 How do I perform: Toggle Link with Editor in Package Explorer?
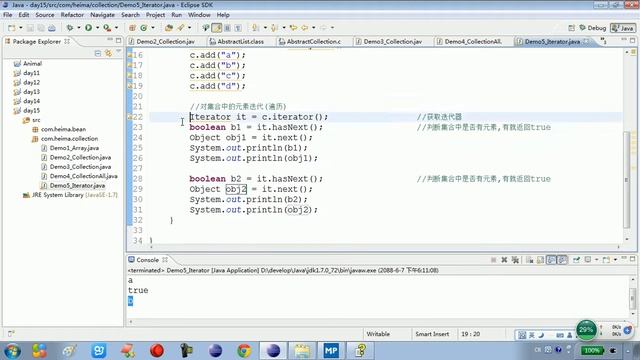(x=108, y=53)
